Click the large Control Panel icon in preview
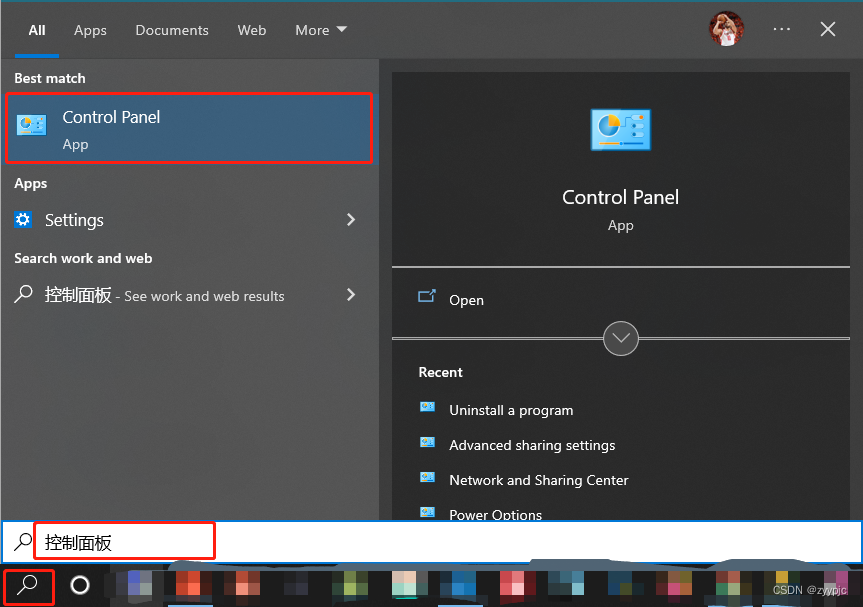The image size is (863, 607). point(620,130)
